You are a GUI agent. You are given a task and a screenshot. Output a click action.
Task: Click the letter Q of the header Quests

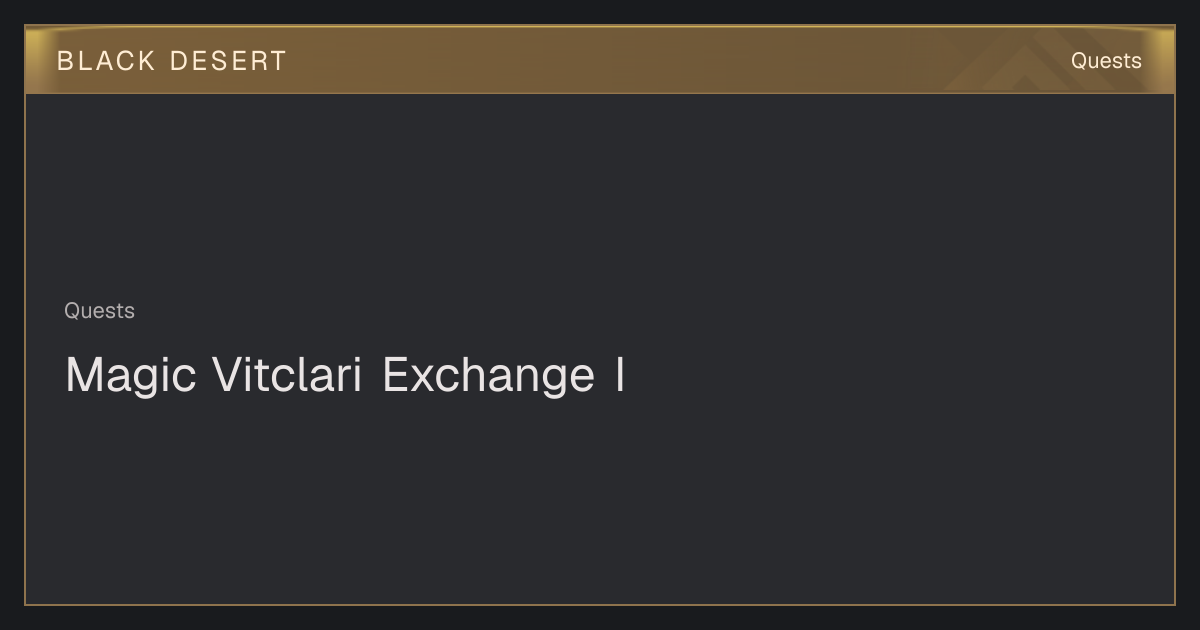(1080, 61)
